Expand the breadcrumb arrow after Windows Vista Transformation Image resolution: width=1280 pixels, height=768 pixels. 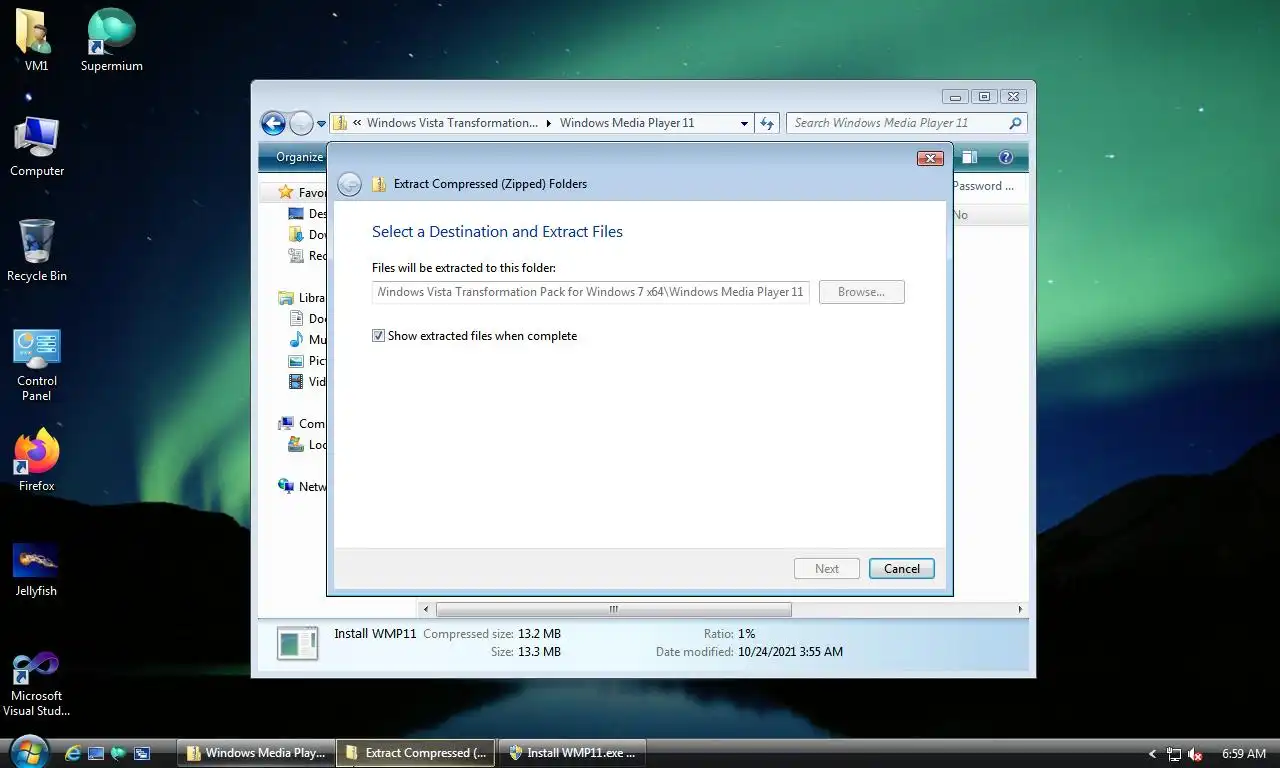(548, 123)
